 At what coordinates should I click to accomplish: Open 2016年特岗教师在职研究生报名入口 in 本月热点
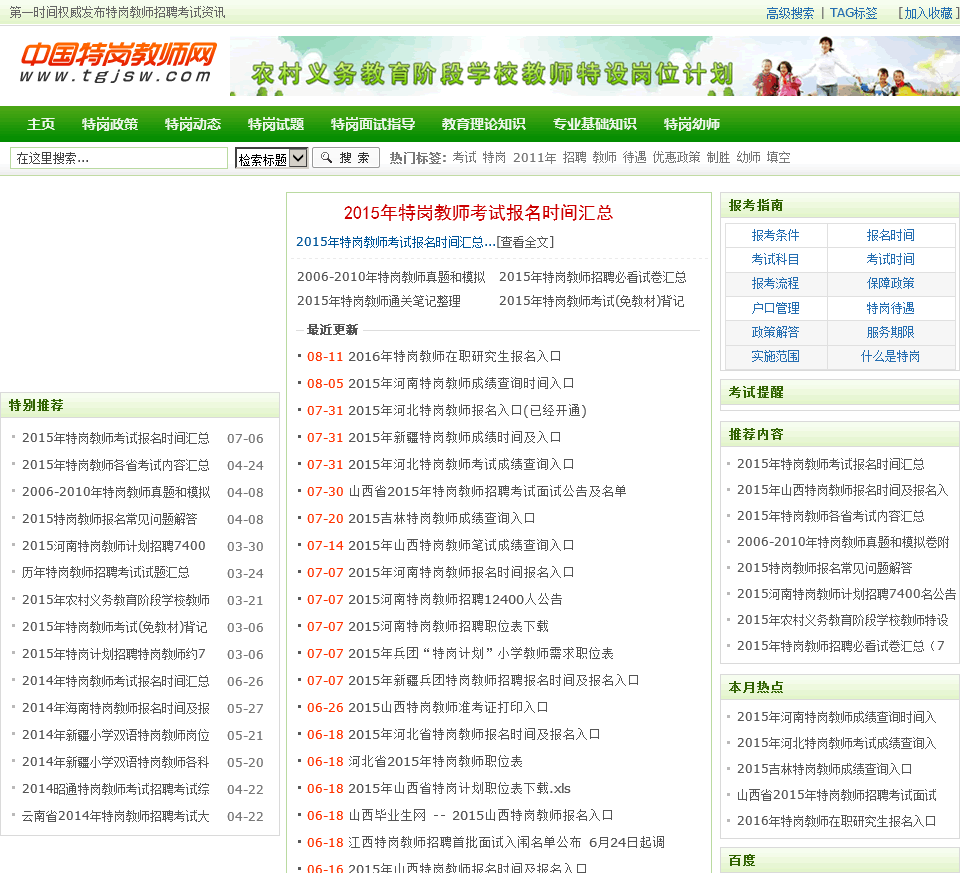point(836,821)
